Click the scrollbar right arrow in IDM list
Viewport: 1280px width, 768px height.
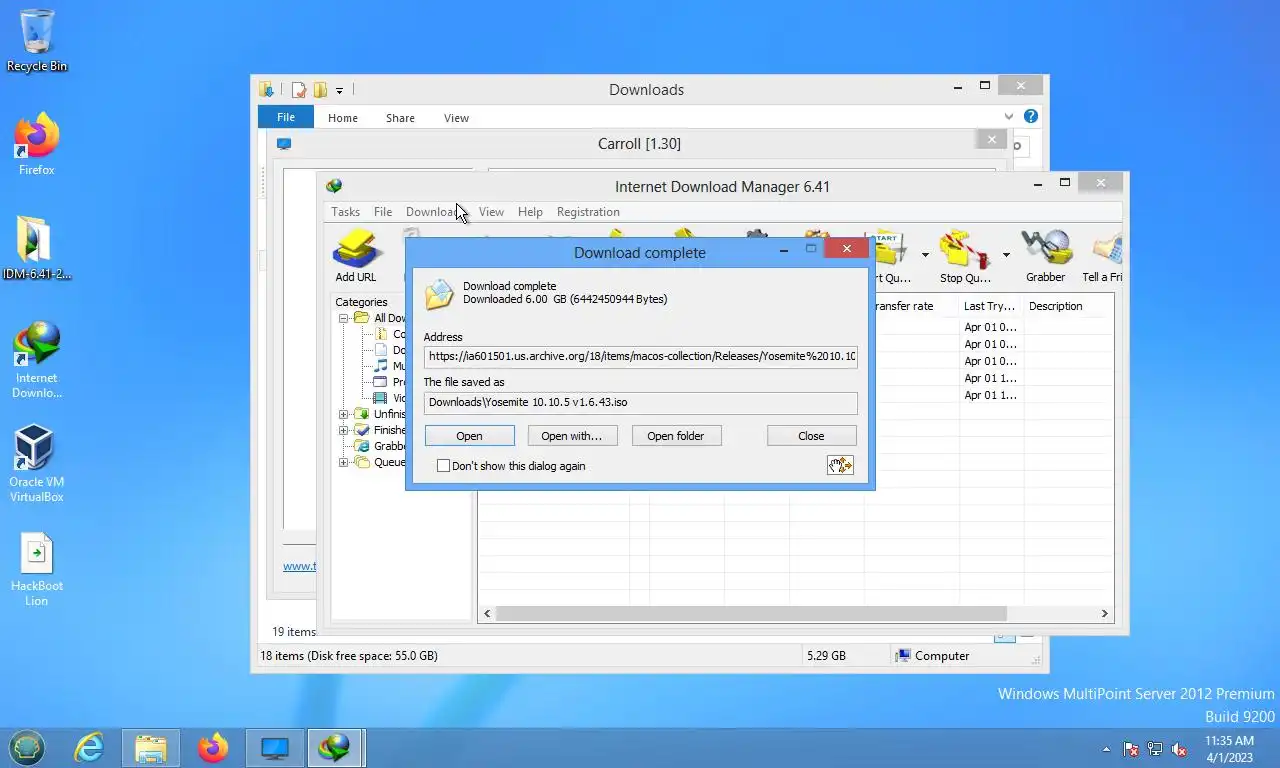point(1105,613)
